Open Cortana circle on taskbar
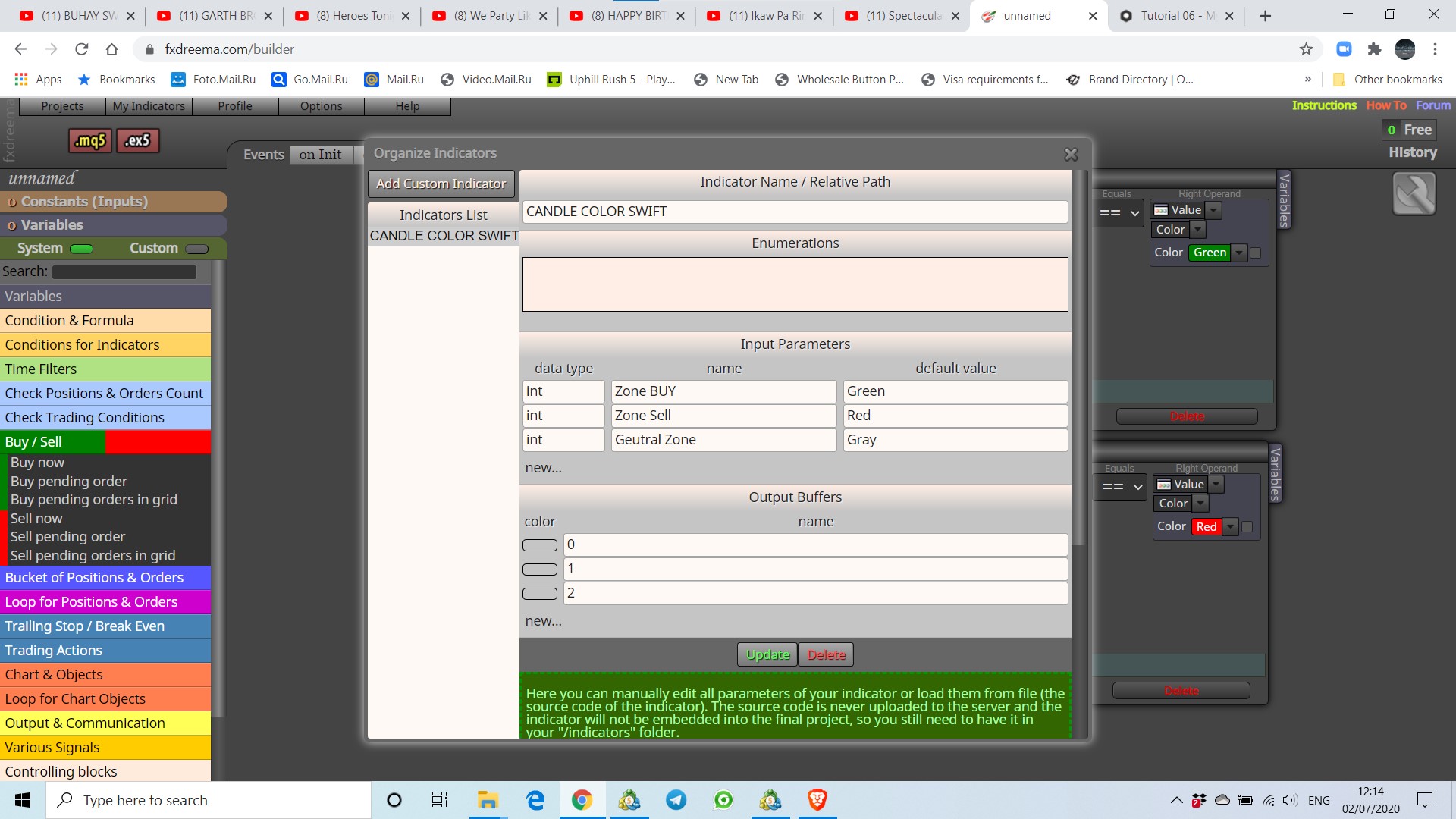This screenshot has height=819, width=1456. [394, 800]
